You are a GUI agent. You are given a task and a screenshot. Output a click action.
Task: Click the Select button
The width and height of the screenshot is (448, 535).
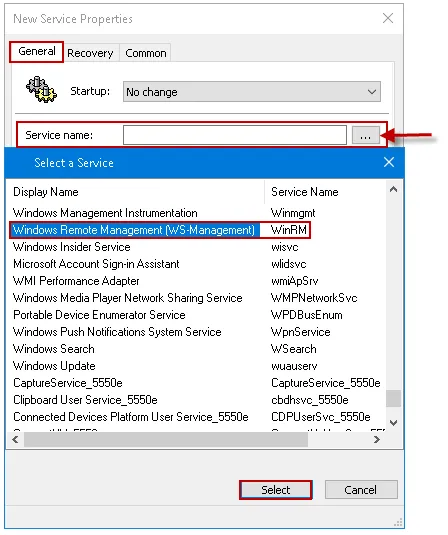point(276,490)
